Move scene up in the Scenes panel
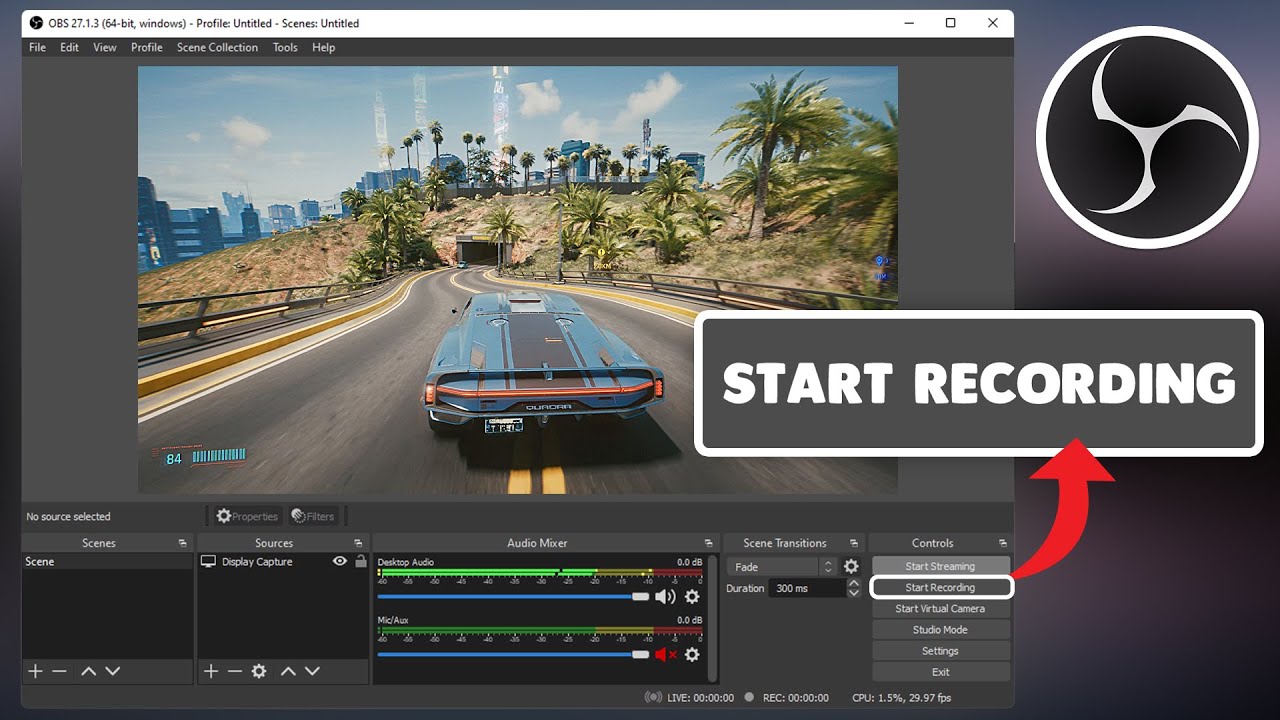The image size is (1280, 720). [88, 671]
